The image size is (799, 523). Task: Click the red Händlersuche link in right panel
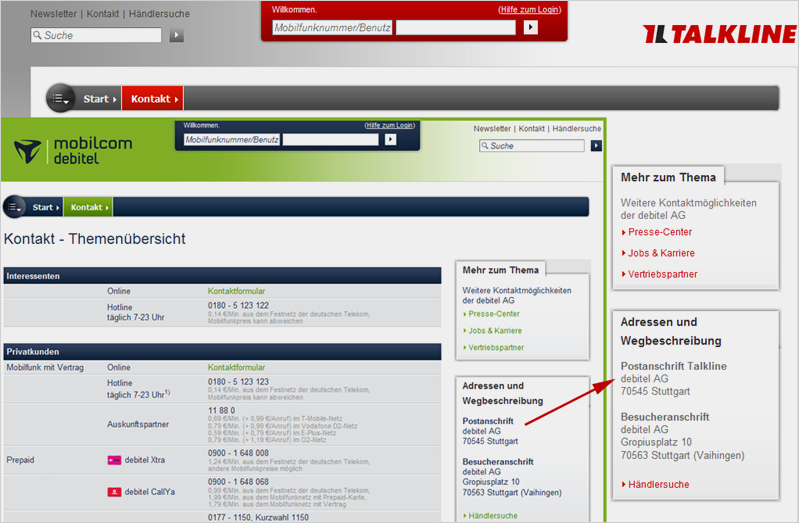(658, 484)
